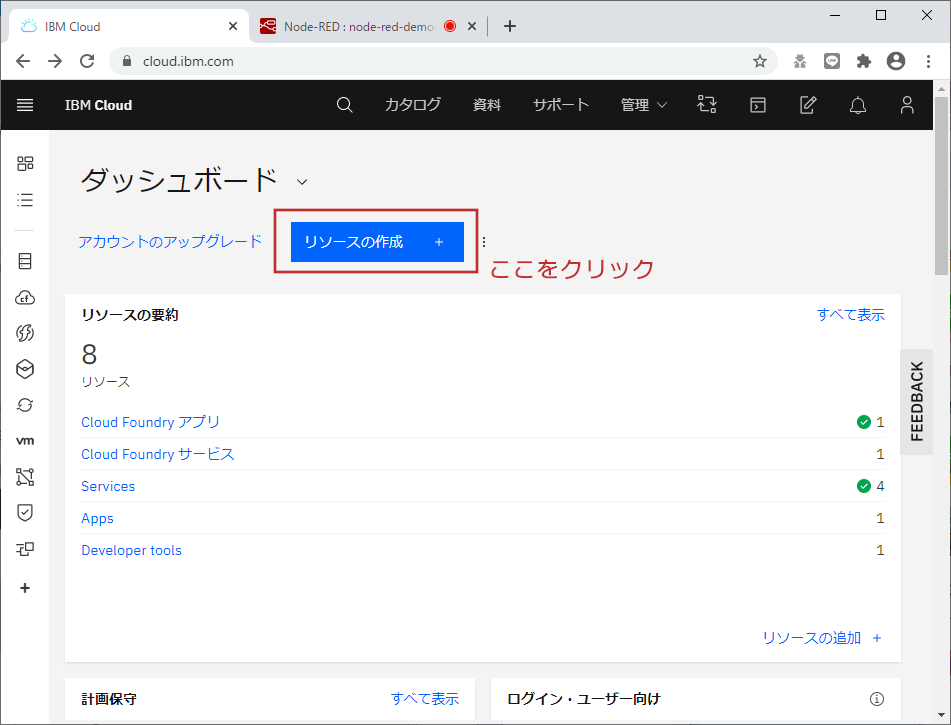
Task: Open the overflow menu beside リソースの作成
Action: [484, 241]
